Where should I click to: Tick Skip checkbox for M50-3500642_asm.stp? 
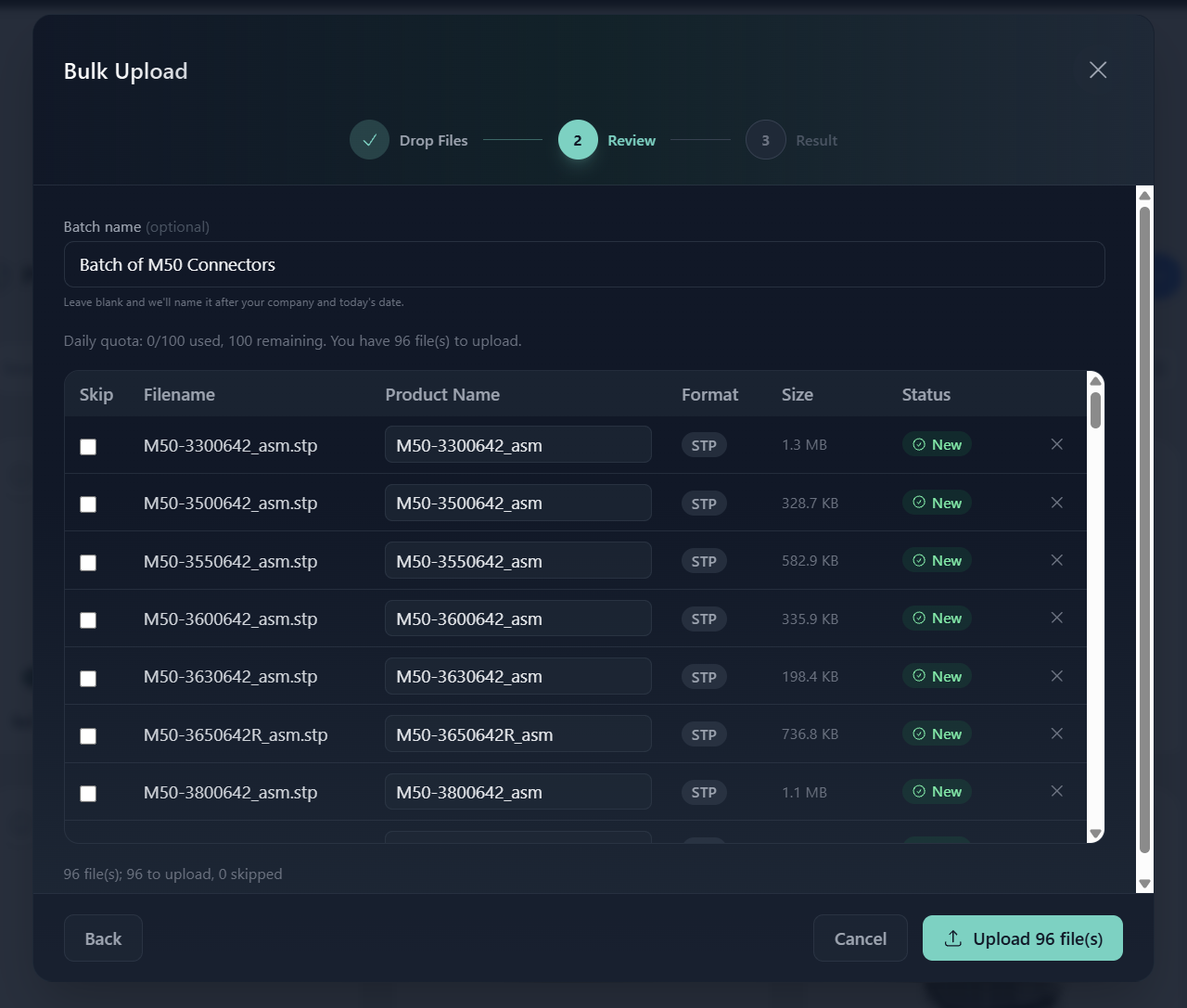click(x=88, y=504)
